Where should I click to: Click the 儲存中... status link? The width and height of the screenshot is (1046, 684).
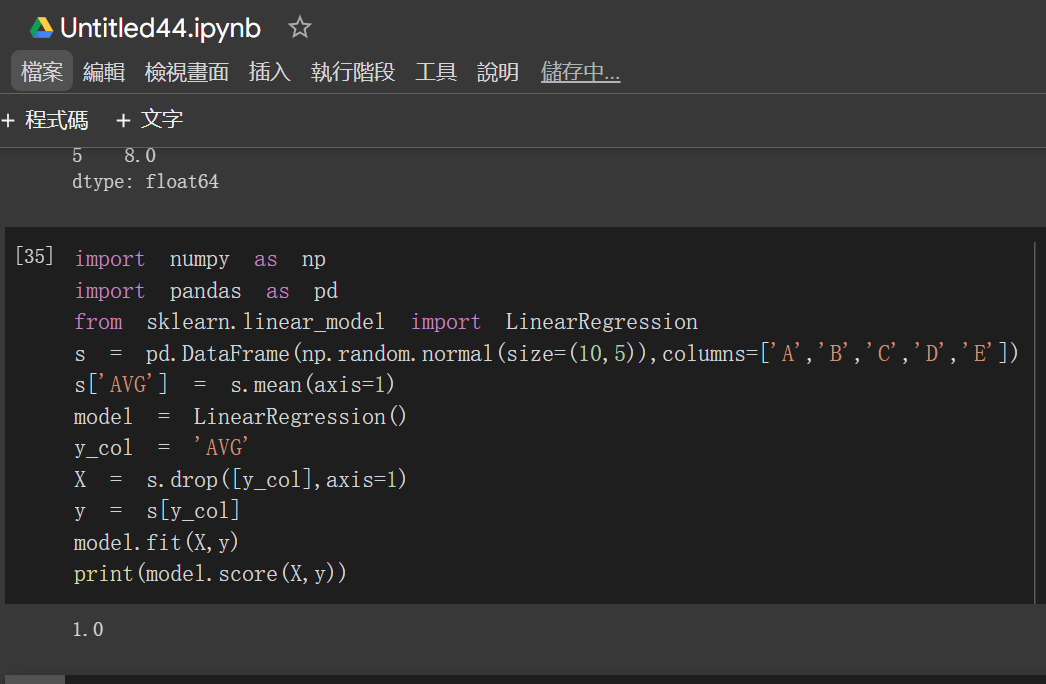coord(580,71)
